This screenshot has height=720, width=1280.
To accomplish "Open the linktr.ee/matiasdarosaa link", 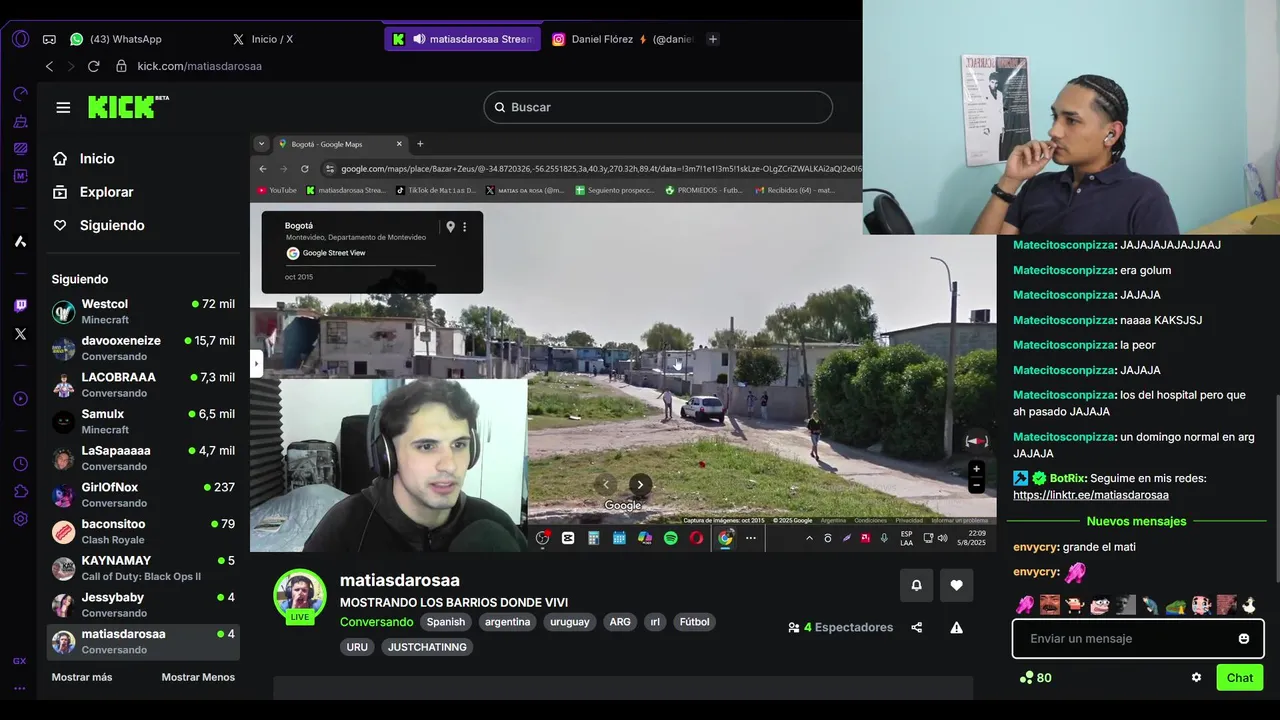I will 1090,495.
